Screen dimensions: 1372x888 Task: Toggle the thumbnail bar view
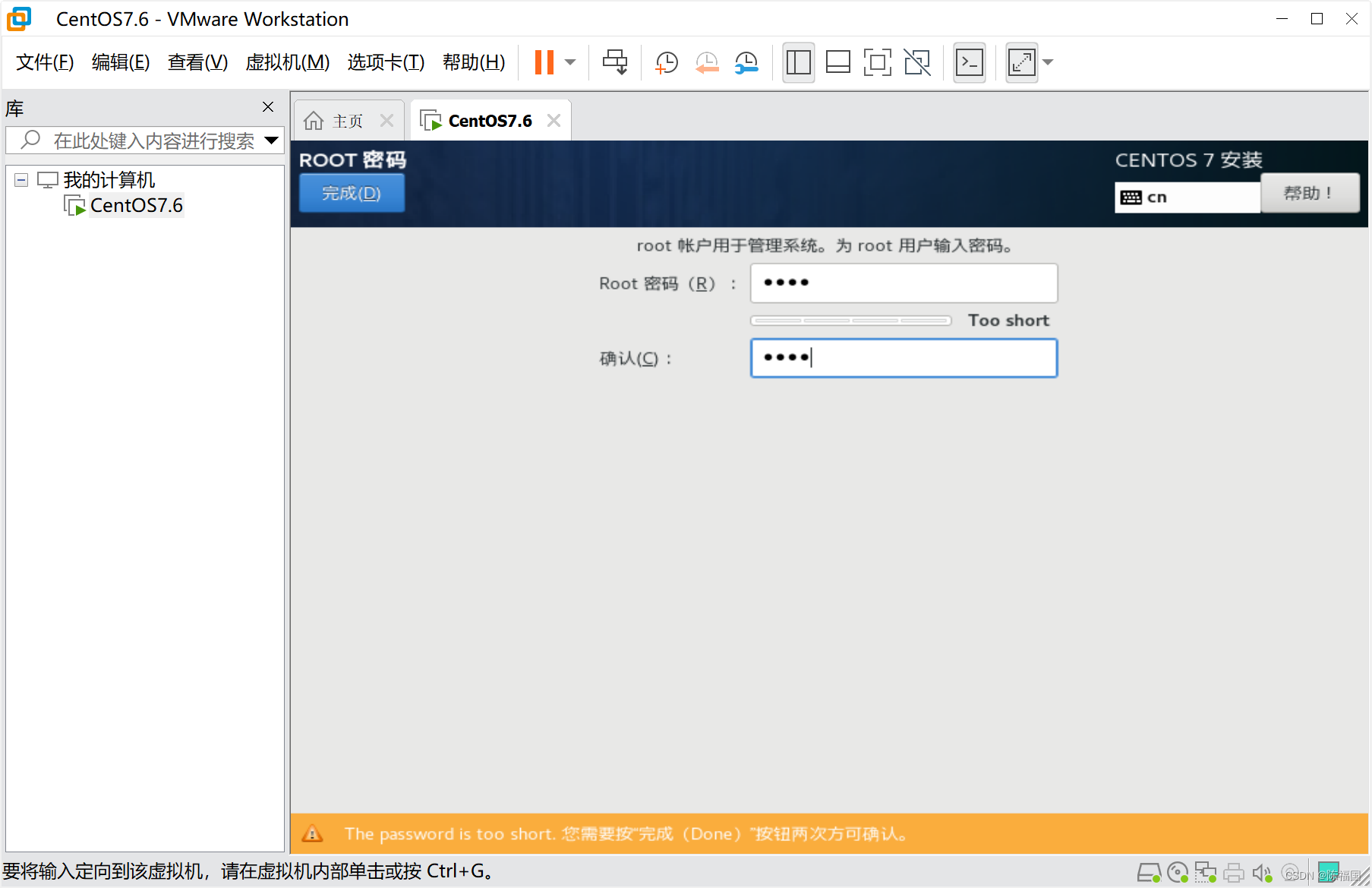pos(838,62)
